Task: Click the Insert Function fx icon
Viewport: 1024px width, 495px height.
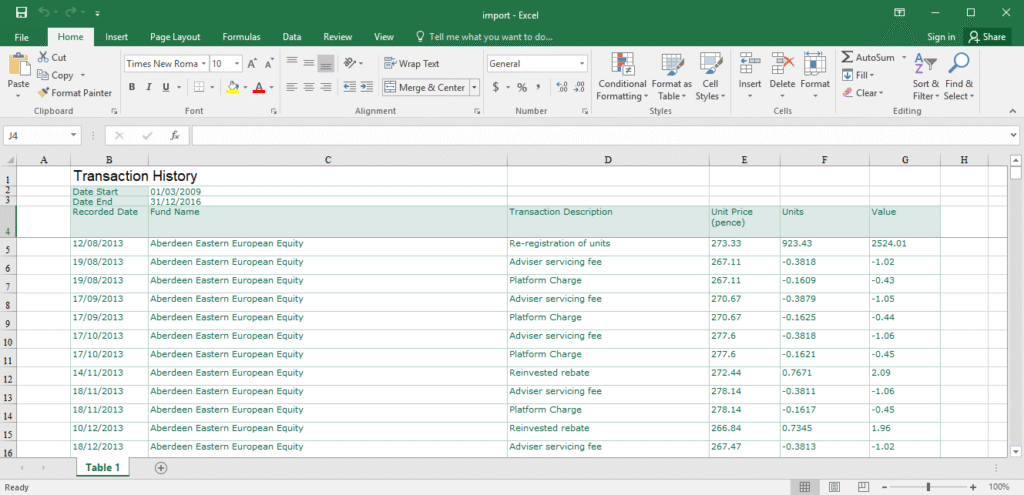Action: tap(174, 135)
